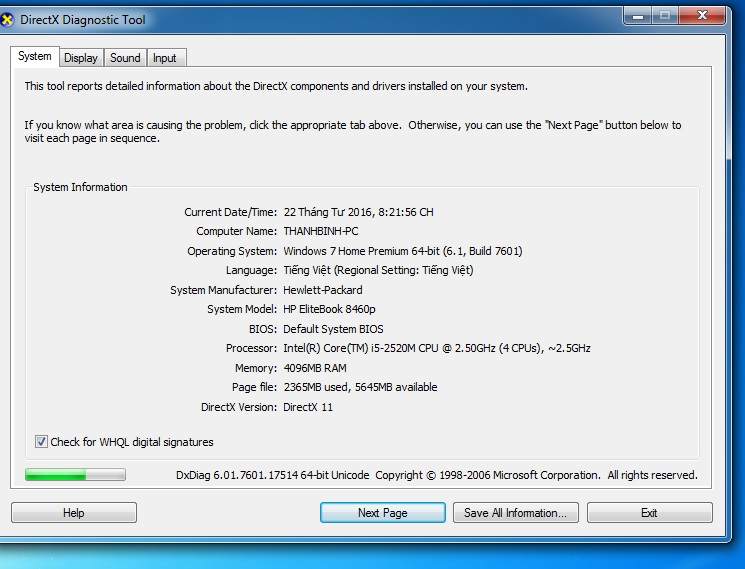Click system model HP EliteBook 8460p
The width and height of the screenshot is (745, 569).
pyautogui.click(x=329, y=309)
